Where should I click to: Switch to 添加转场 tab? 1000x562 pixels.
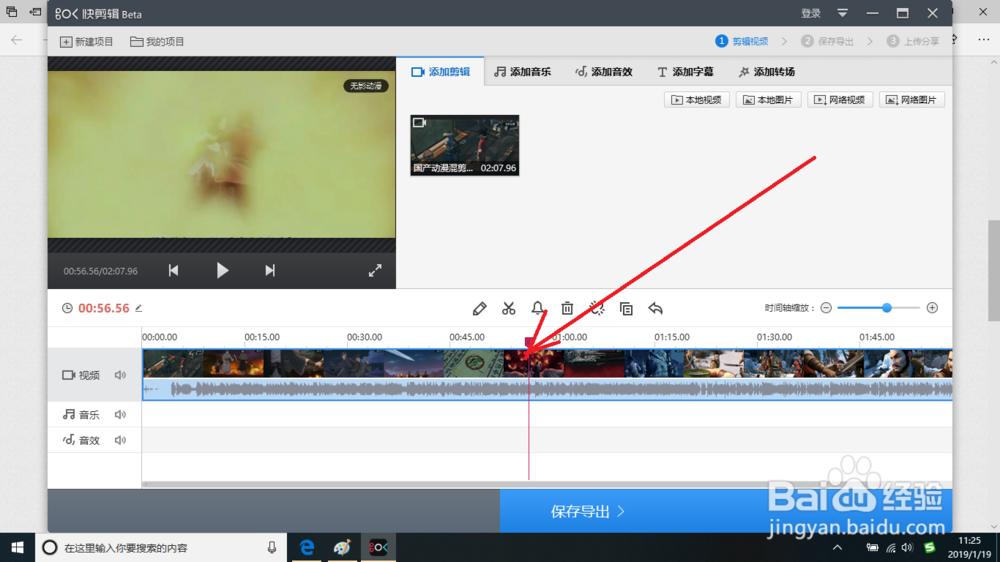pos(767,71)
